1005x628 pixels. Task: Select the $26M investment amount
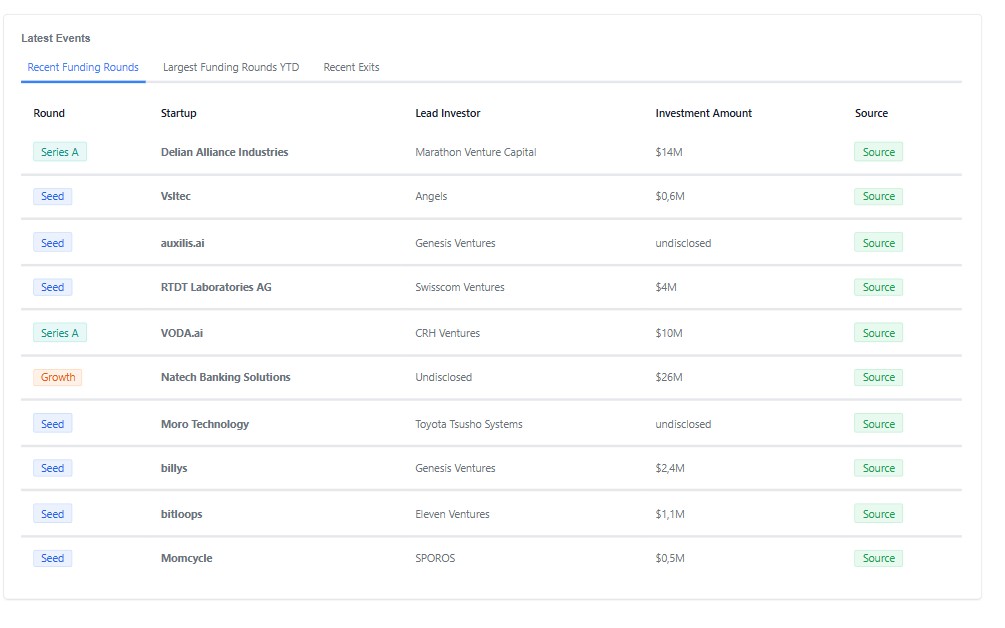(669, 377)
